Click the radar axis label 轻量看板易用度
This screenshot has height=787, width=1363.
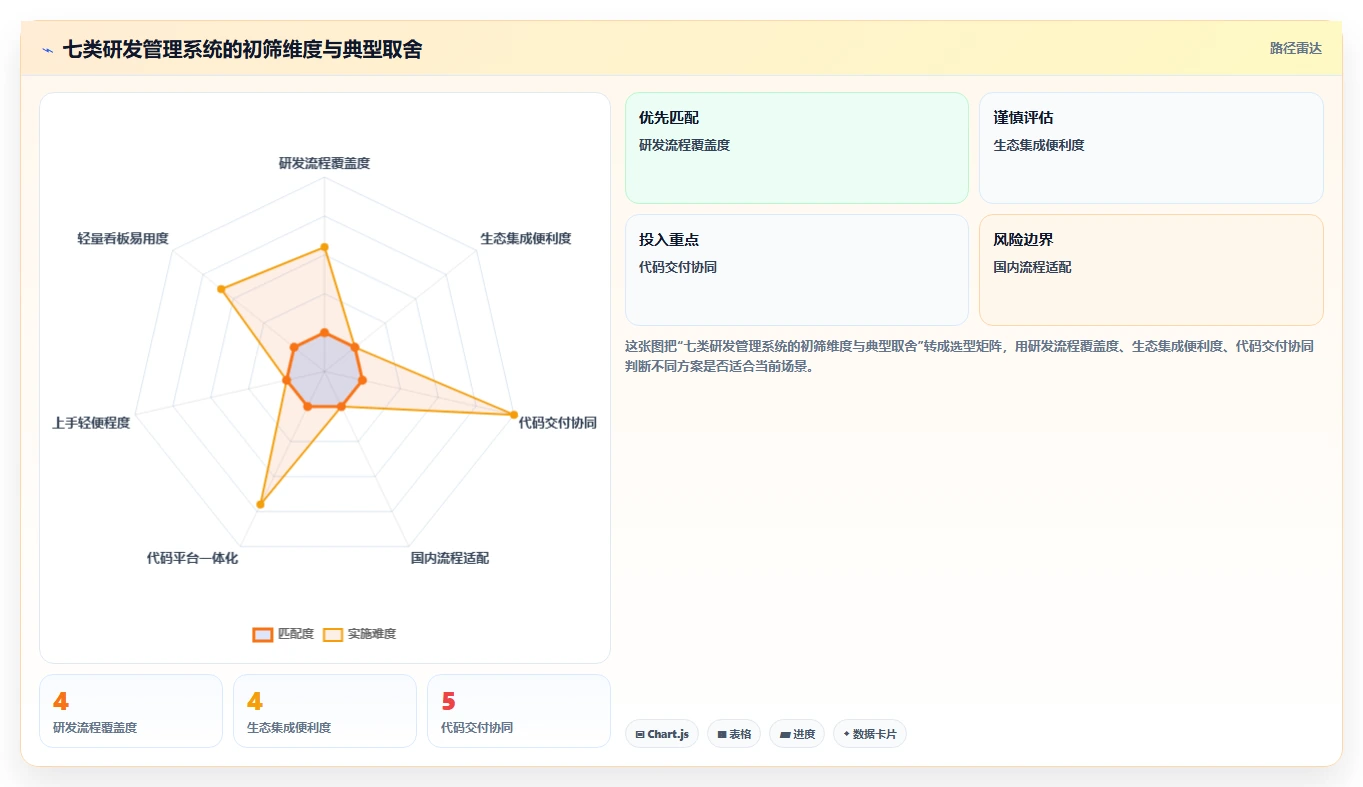[x=123, y=238]
